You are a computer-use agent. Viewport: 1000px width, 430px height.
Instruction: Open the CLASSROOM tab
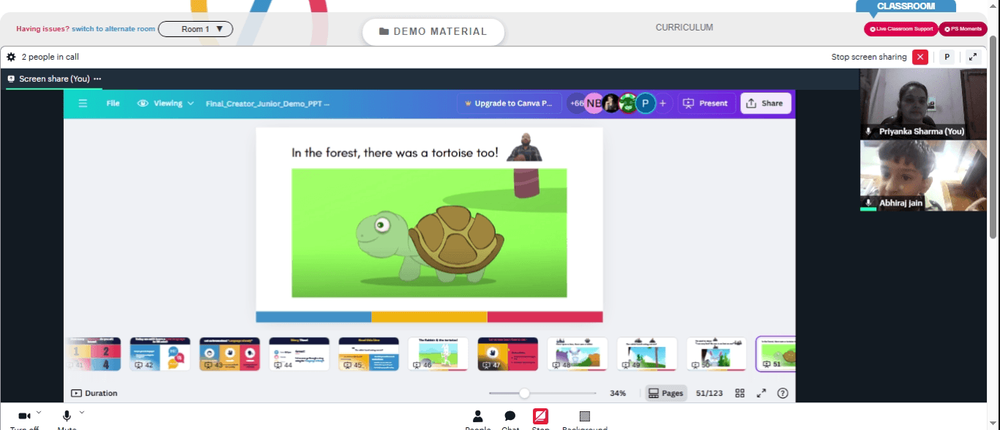(906, 6)
